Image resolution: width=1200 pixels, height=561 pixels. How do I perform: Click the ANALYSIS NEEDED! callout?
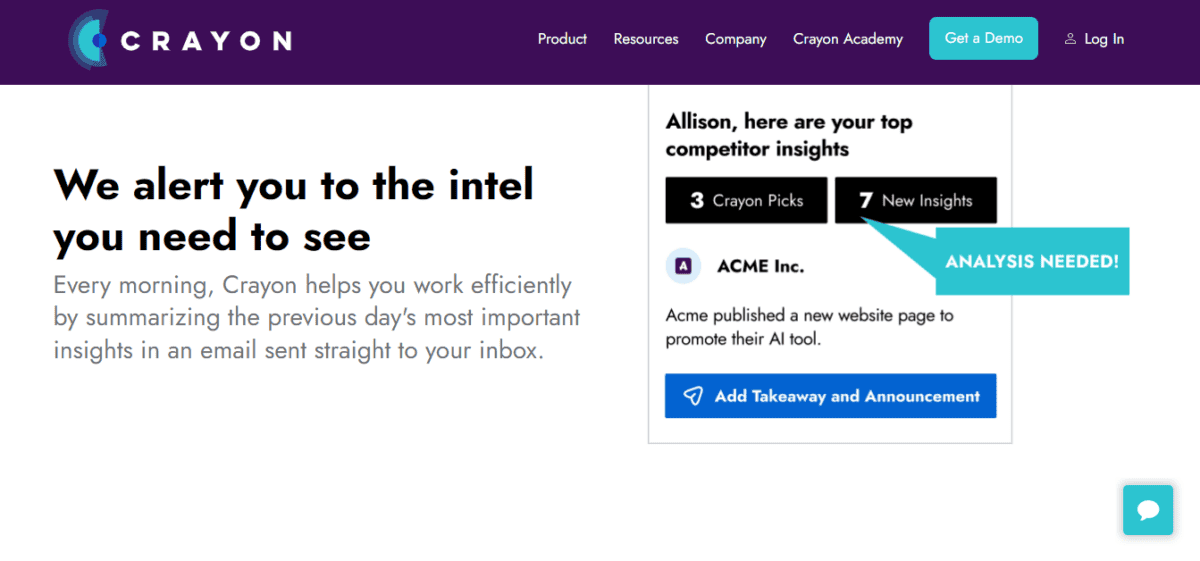pos(1032,261)
